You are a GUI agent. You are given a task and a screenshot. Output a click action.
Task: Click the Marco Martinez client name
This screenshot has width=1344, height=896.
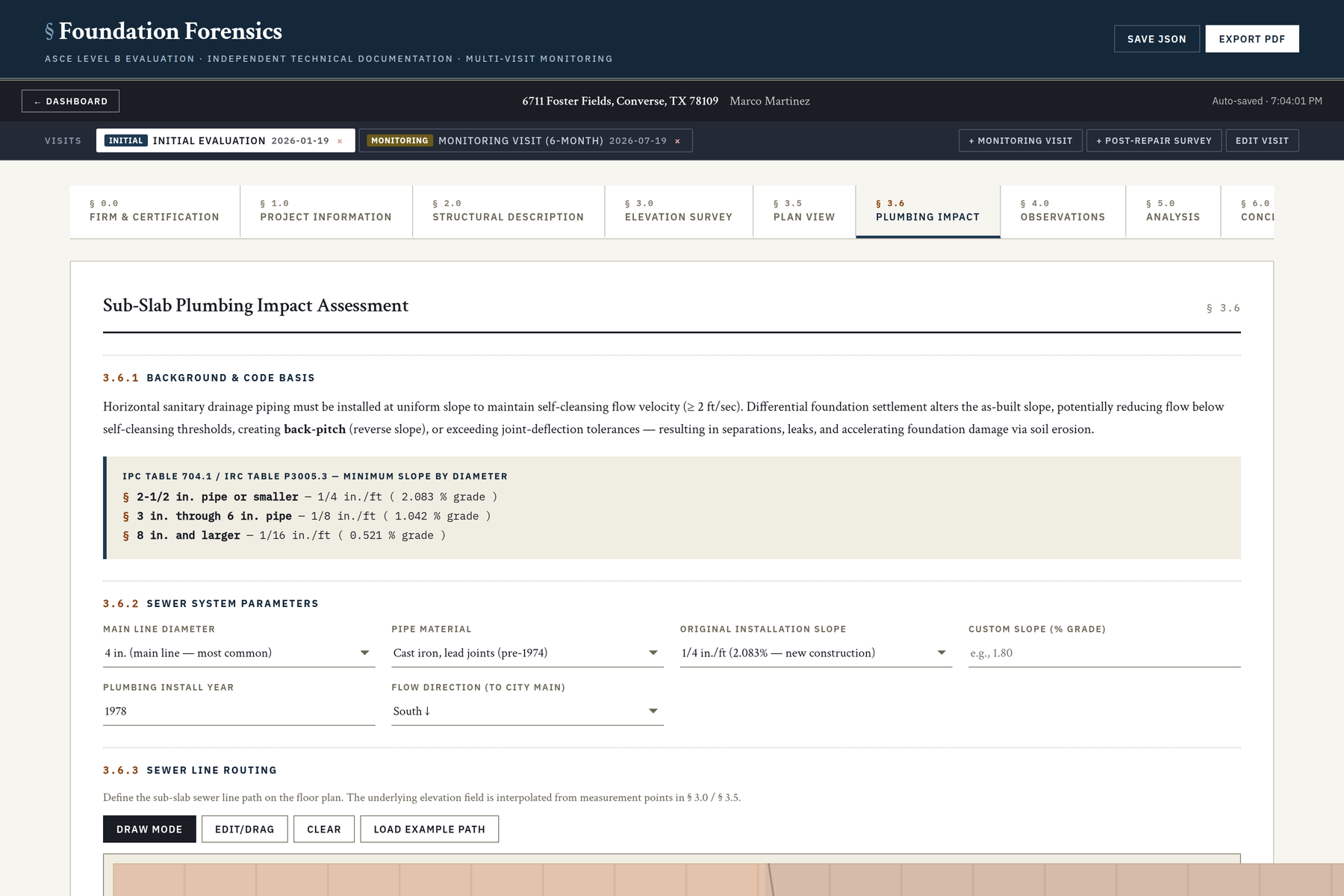tap(770, 101)
